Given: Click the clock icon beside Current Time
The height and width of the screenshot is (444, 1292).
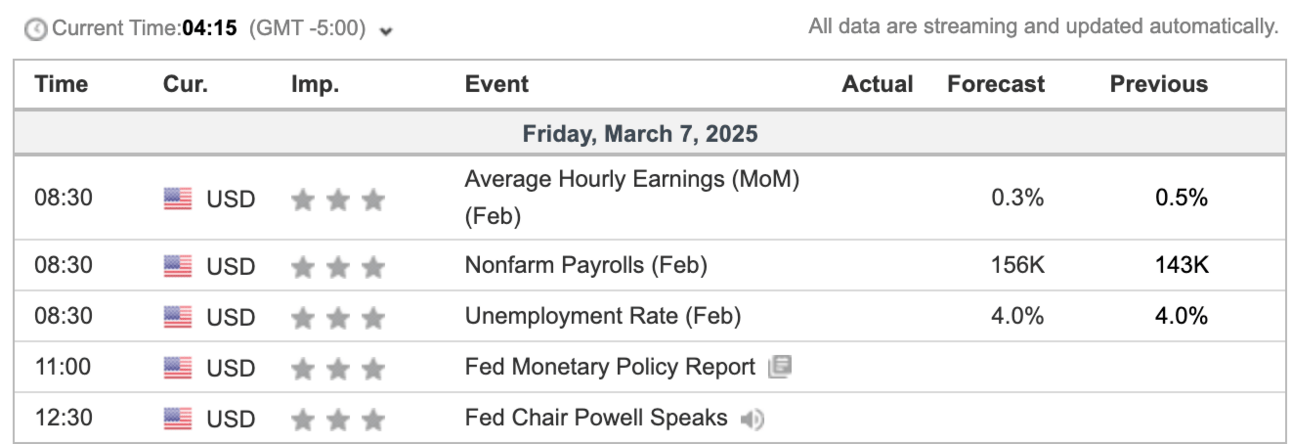Looking at the screenshot, I should click(x=35, y=29).
